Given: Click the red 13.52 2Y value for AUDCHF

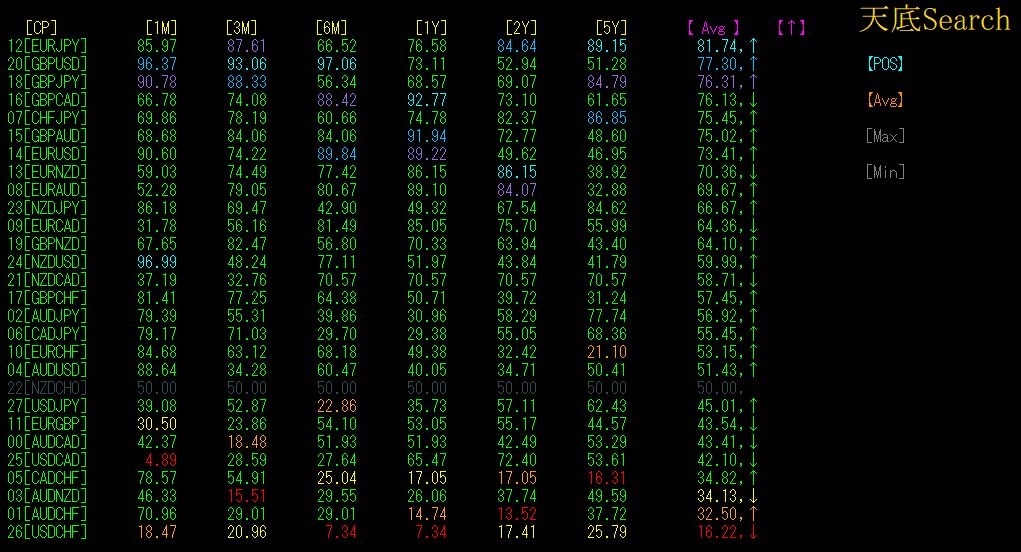Looking at the screenshot, I should [x=517, y=514].
